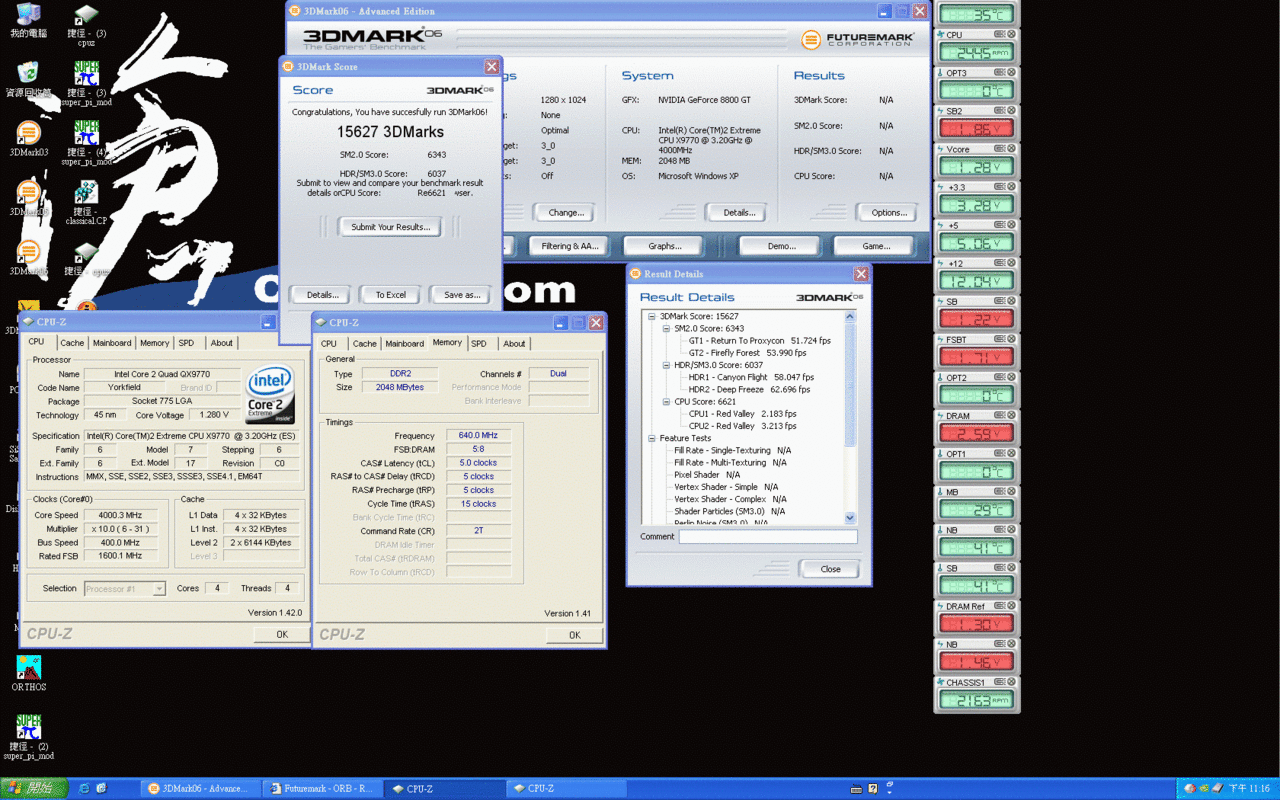Close the CPU fan speed gauge
The image size is (1280, 800).
point(1011,35)
